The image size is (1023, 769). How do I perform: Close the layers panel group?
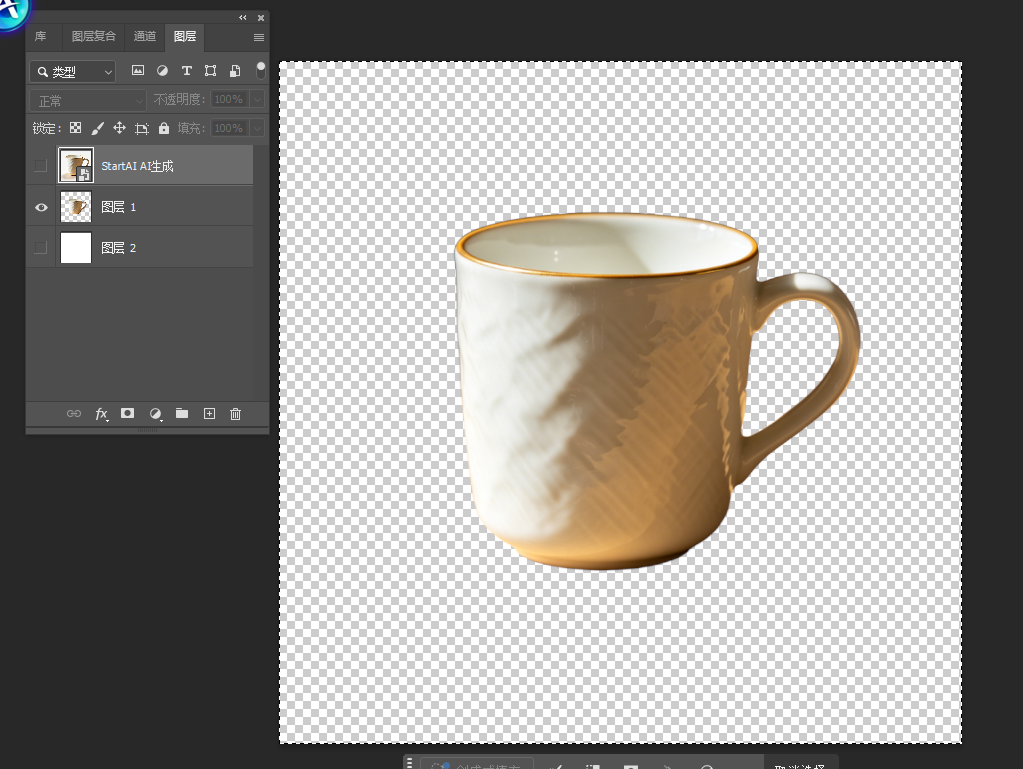(261, 18)
